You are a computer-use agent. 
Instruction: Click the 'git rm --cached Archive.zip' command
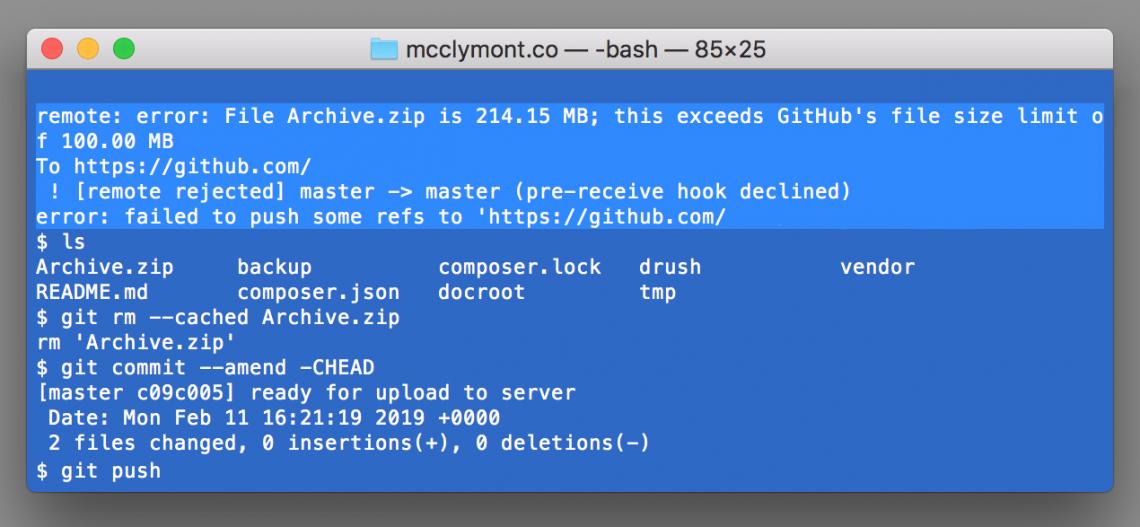(230, 317)
